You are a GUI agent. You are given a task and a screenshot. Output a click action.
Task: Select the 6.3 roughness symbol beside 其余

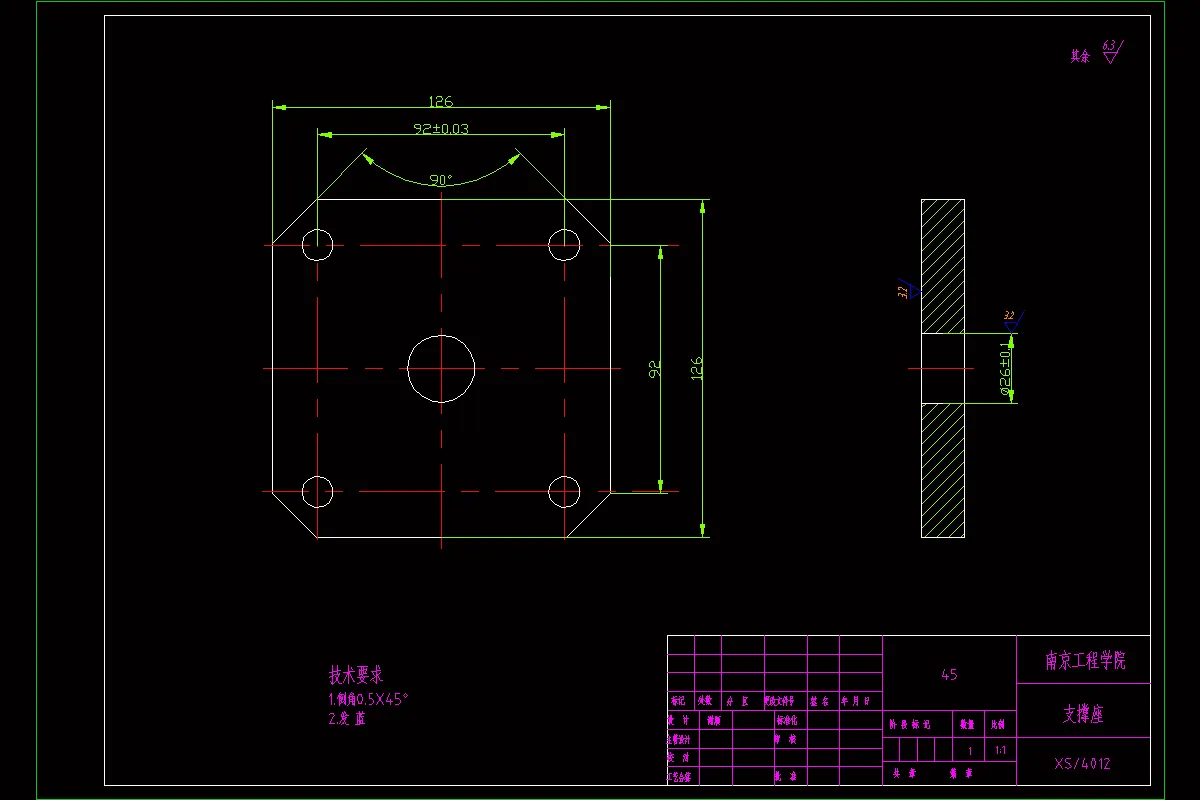point(1112,52)
